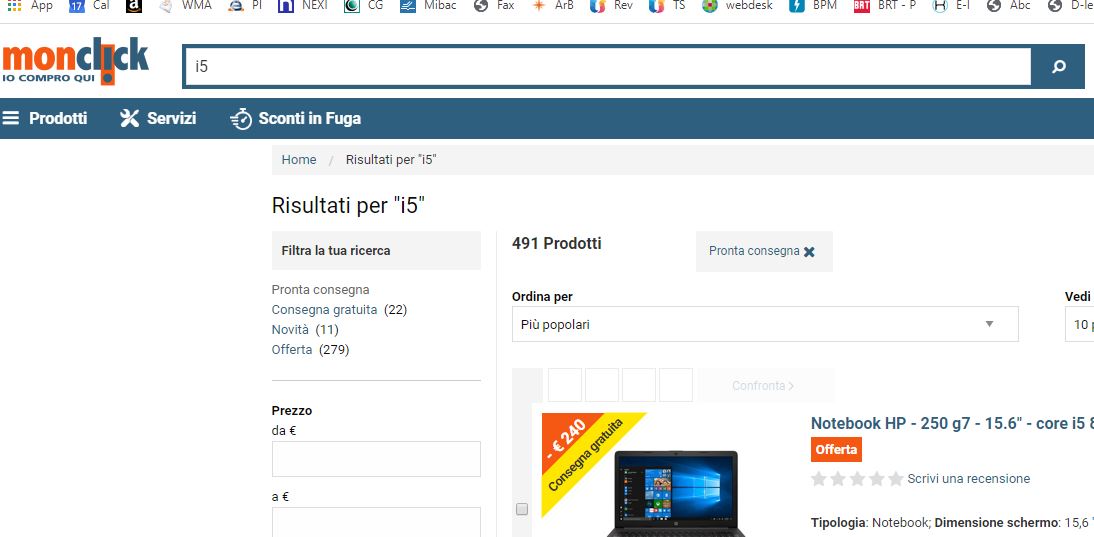Click the Confronta button
The width and height of the screenshot is (1094, 537).
click(765, 385)
